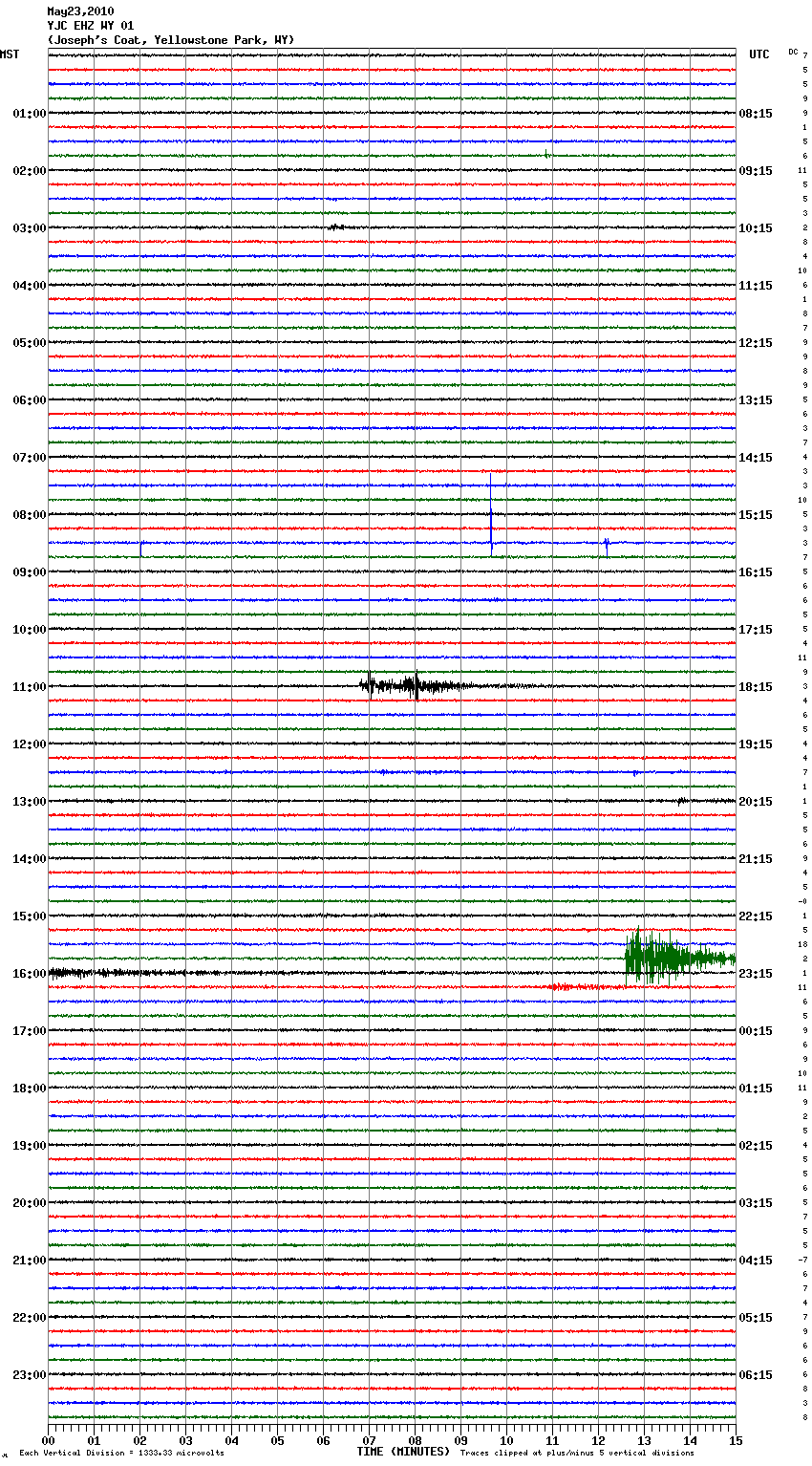Click the 15 minute tick label on bottom axis
This screenshot has width=812, height=1466.
(x=736, y=1440)
